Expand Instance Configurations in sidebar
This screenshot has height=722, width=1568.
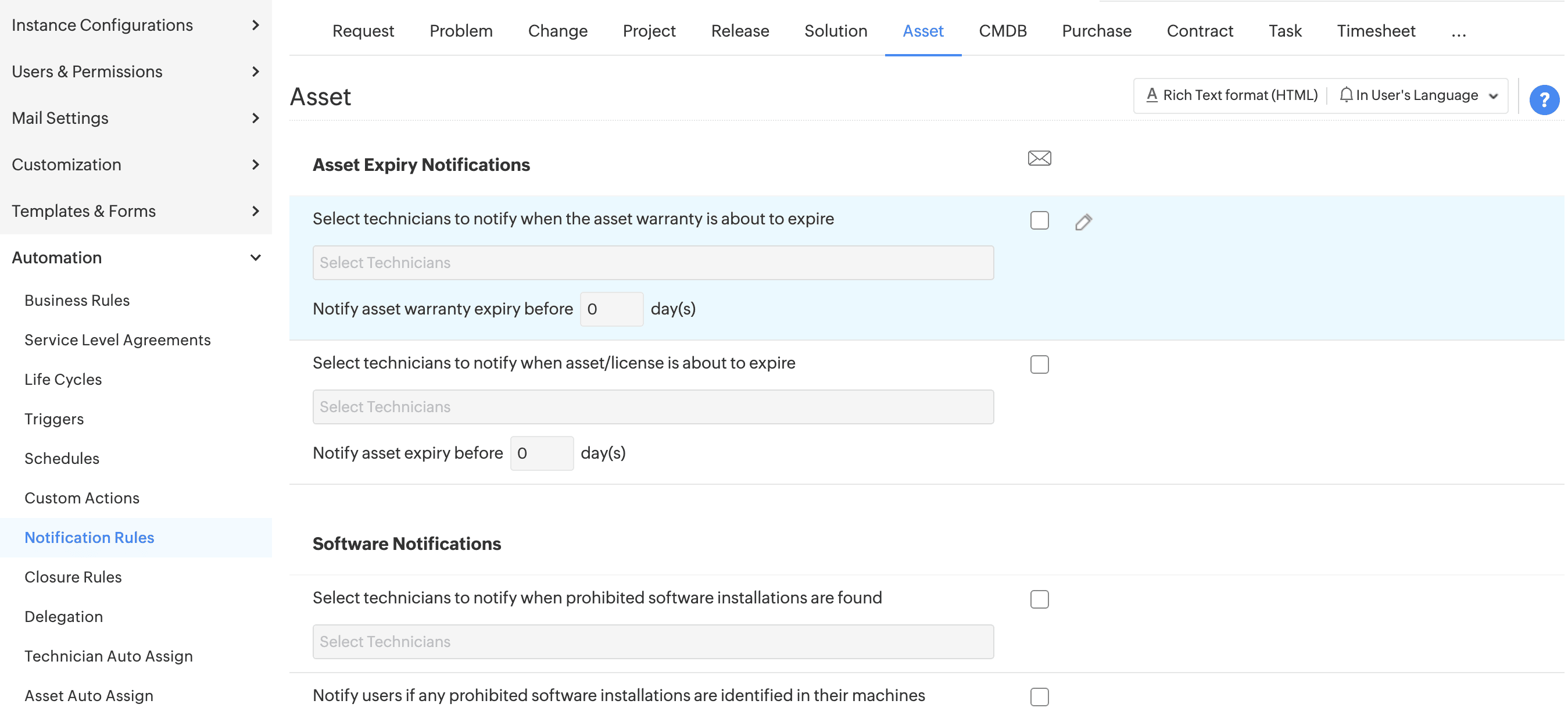(x=256, y=25)
